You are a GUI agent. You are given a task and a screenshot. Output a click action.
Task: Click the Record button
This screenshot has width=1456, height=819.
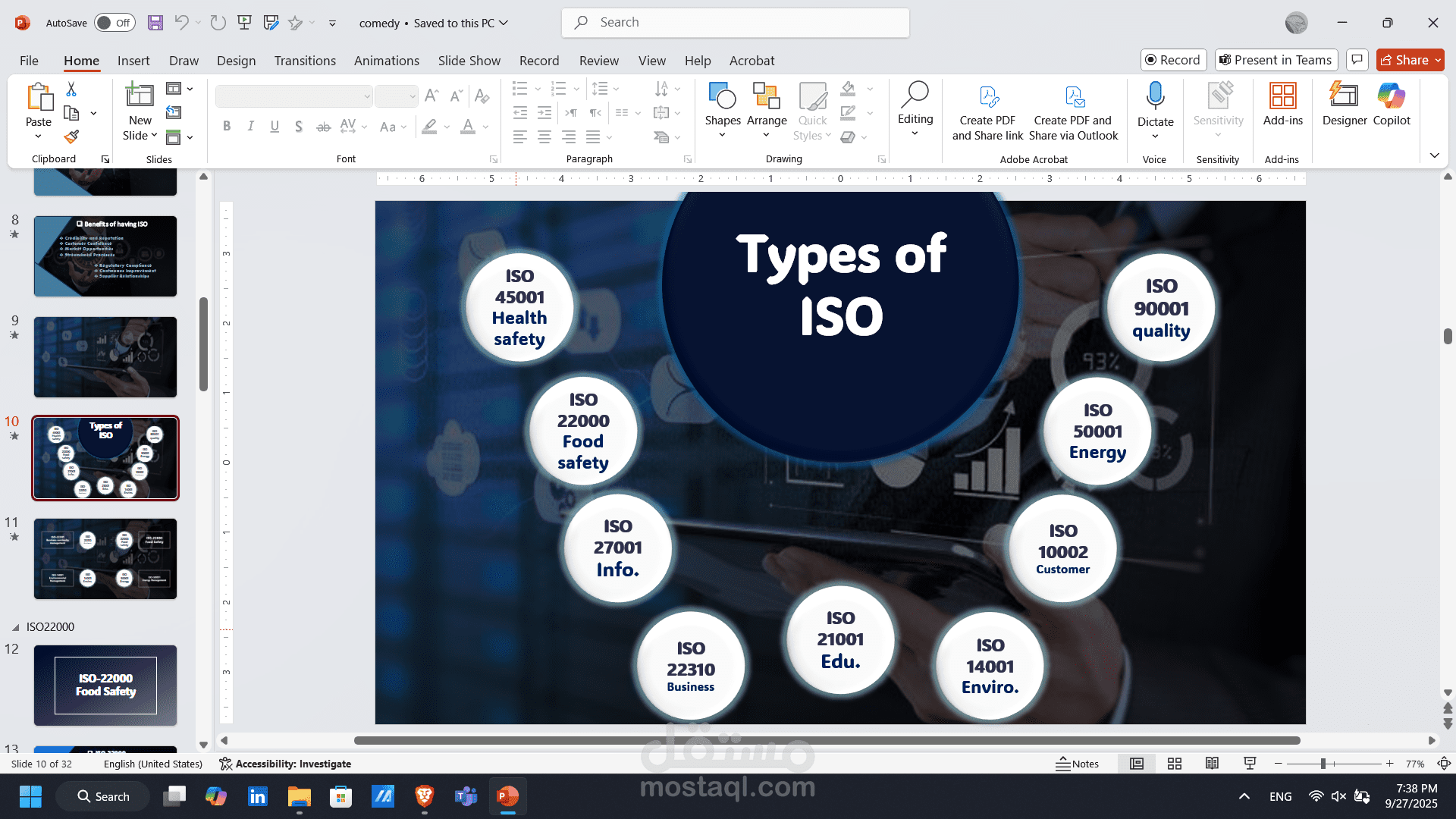tap(1172, 60)
